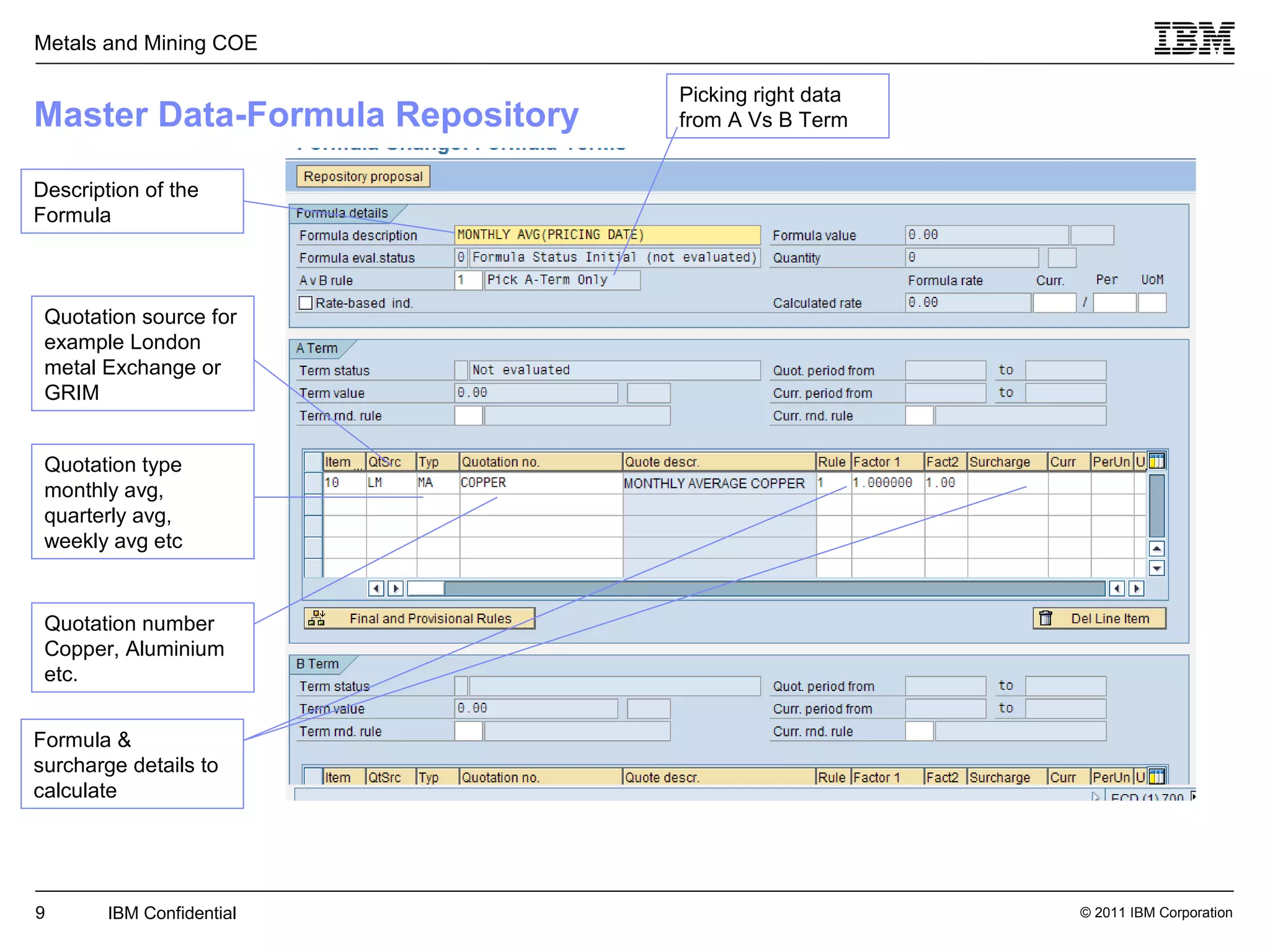The image size is (1270, 952).
Task: Open B Term 'Curr. rnd. rule' selection box
Action: (x=919, y=731)
